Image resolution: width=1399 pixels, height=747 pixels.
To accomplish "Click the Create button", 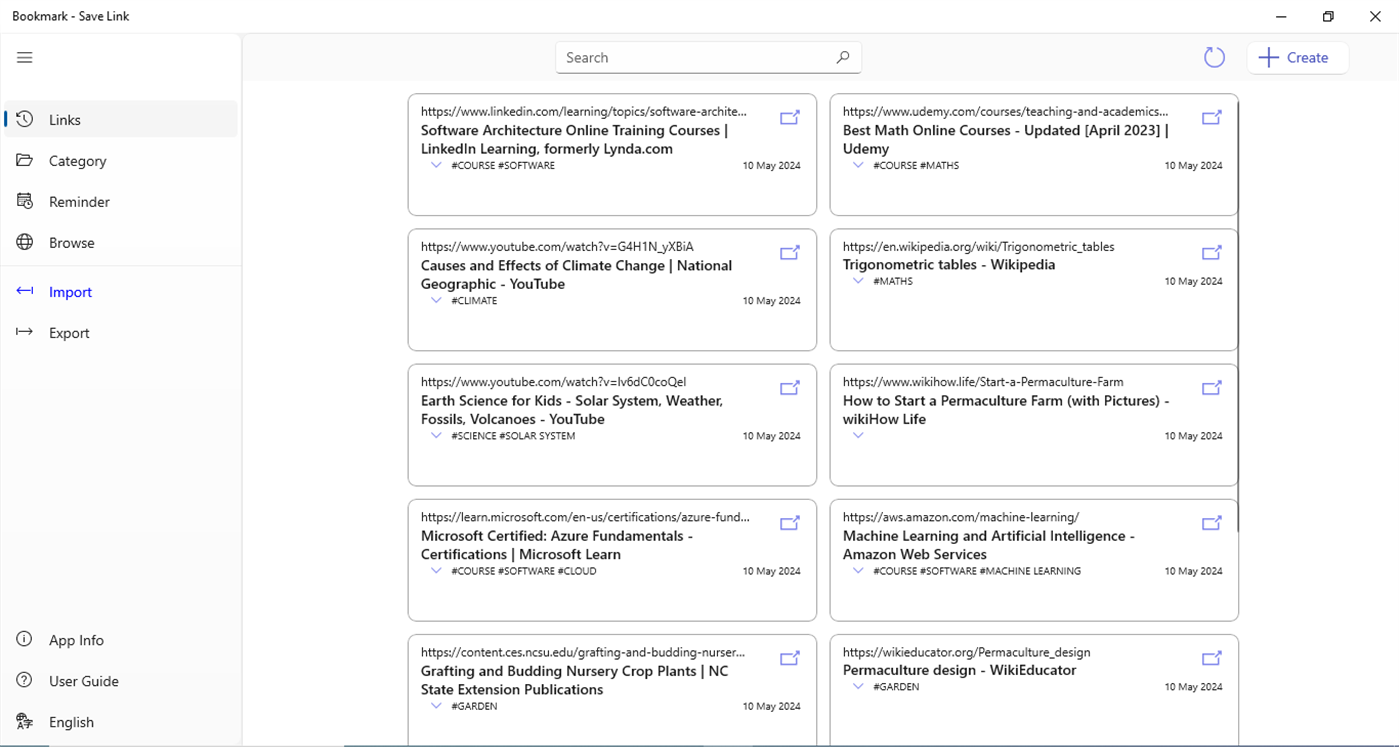I will pyautogui.click(x=1297, y=58).
